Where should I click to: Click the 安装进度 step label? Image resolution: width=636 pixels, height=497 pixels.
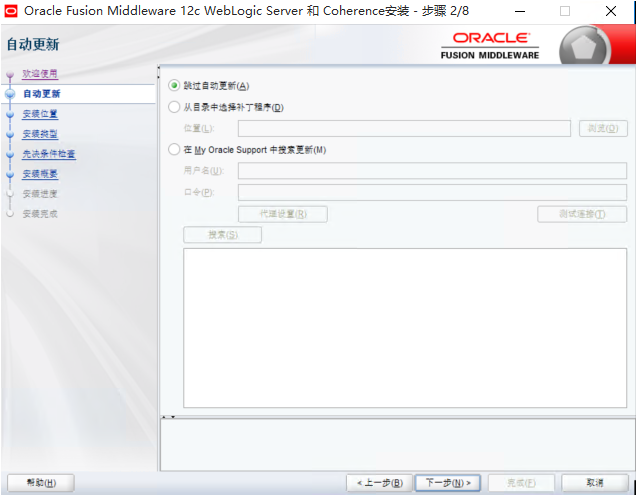click(40, 194)
